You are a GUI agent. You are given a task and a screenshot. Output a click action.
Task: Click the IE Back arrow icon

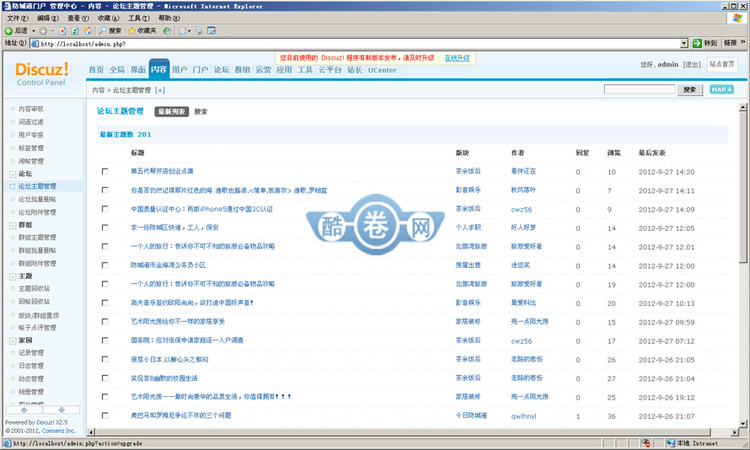[10, 31]
